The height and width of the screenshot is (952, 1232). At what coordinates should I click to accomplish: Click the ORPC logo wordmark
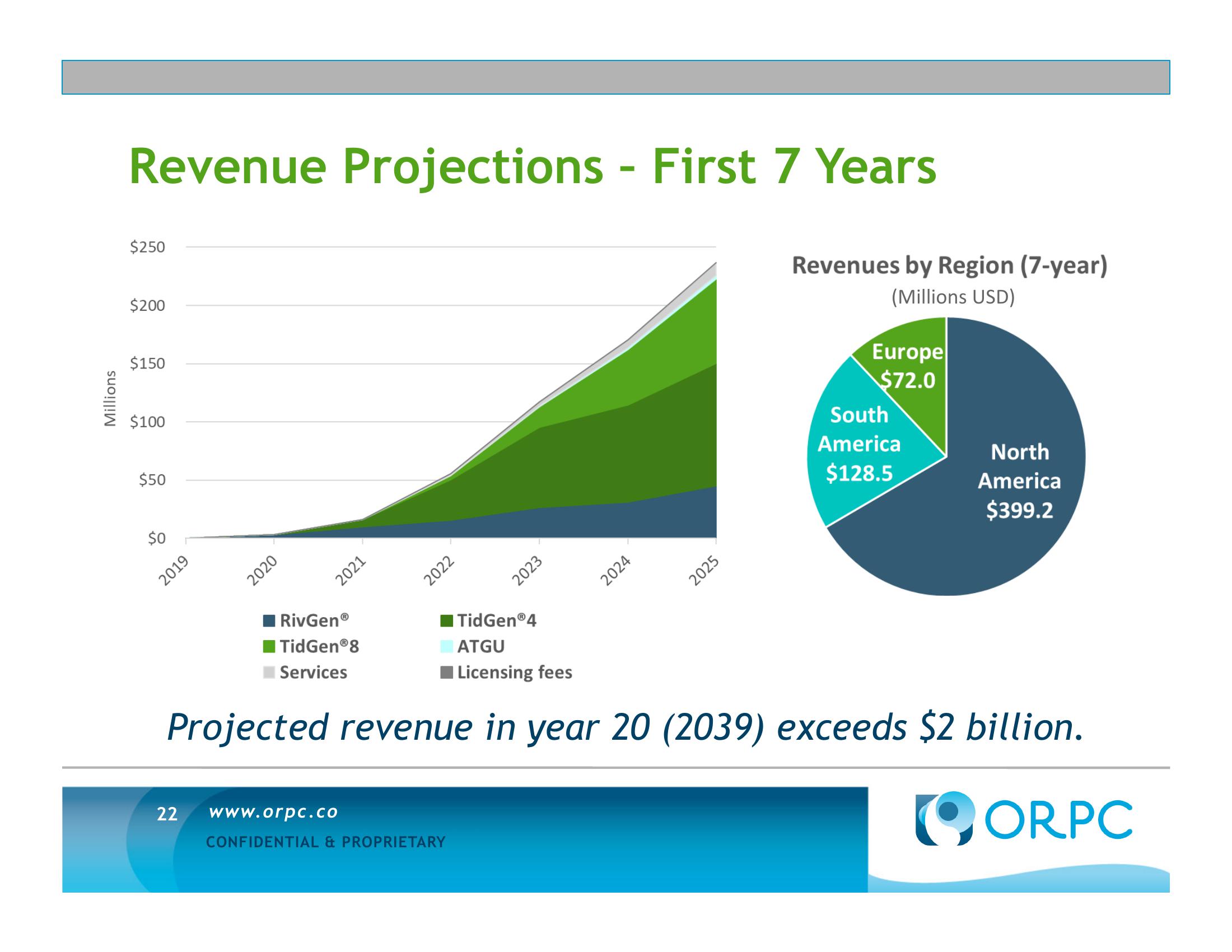(1058, 819)
